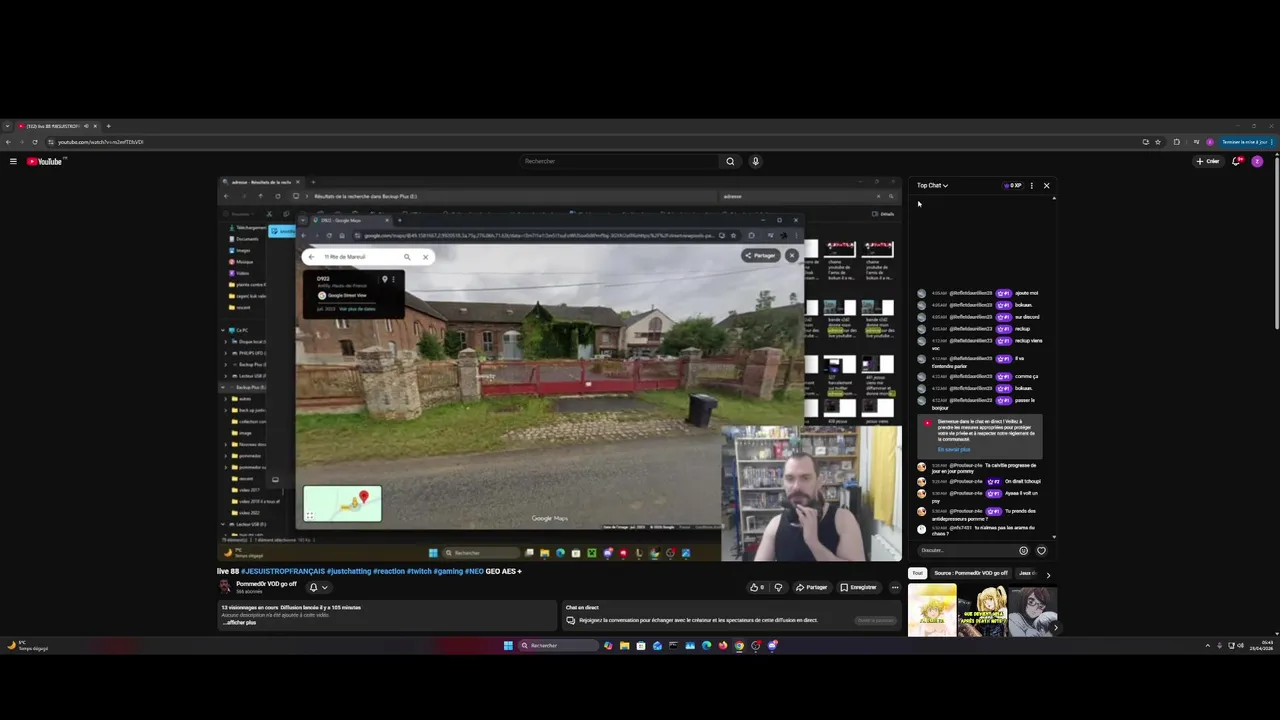
Task: Open En savoir plus link in chat
Action: coord(954,449)
